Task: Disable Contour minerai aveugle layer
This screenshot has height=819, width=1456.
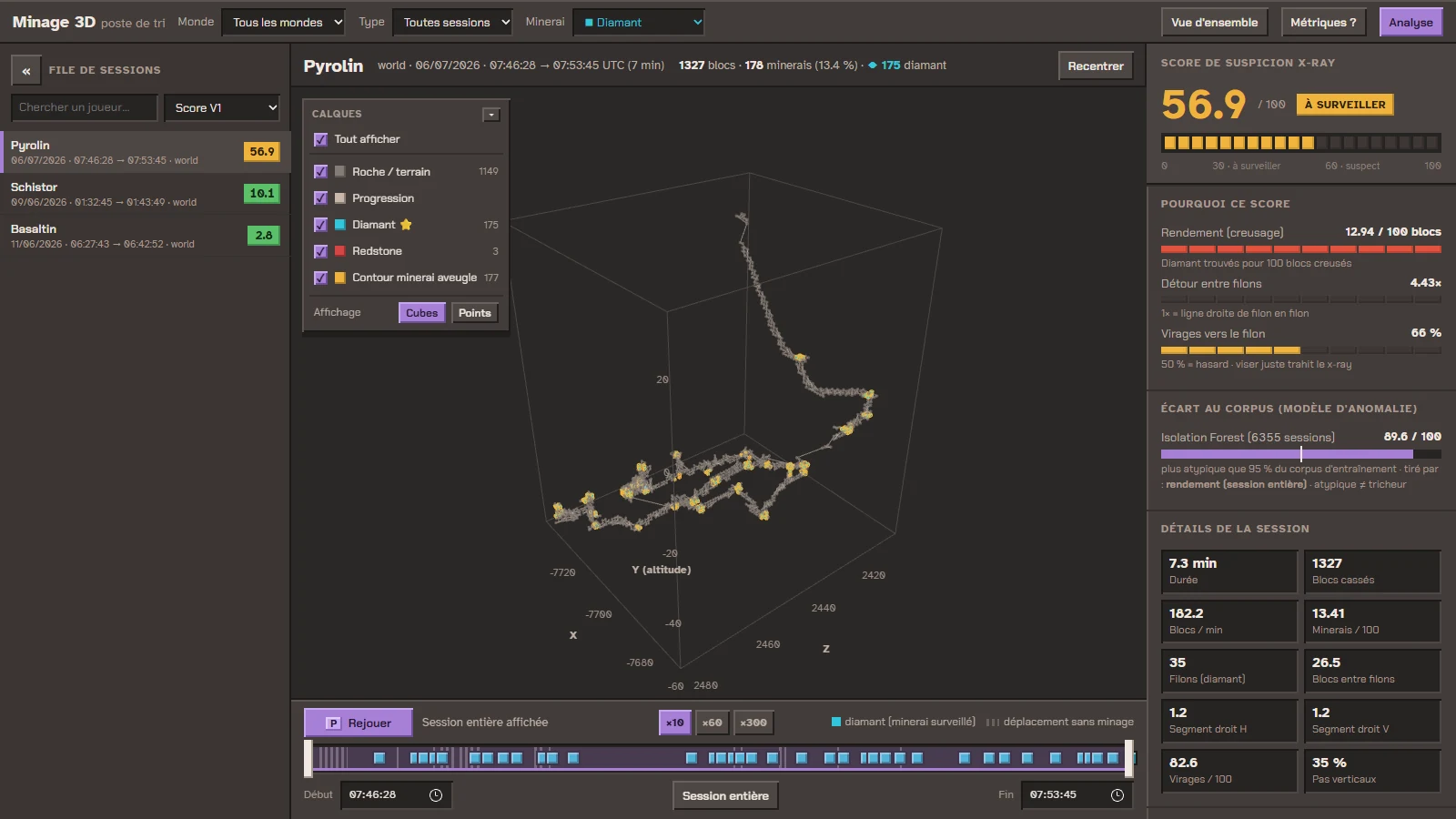Action: coord(320,278)
